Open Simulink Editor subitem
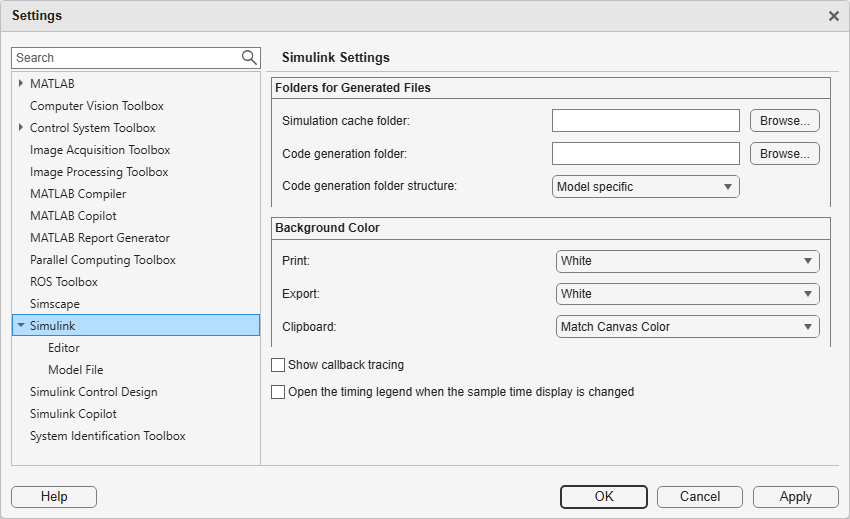 coord(63,348)
